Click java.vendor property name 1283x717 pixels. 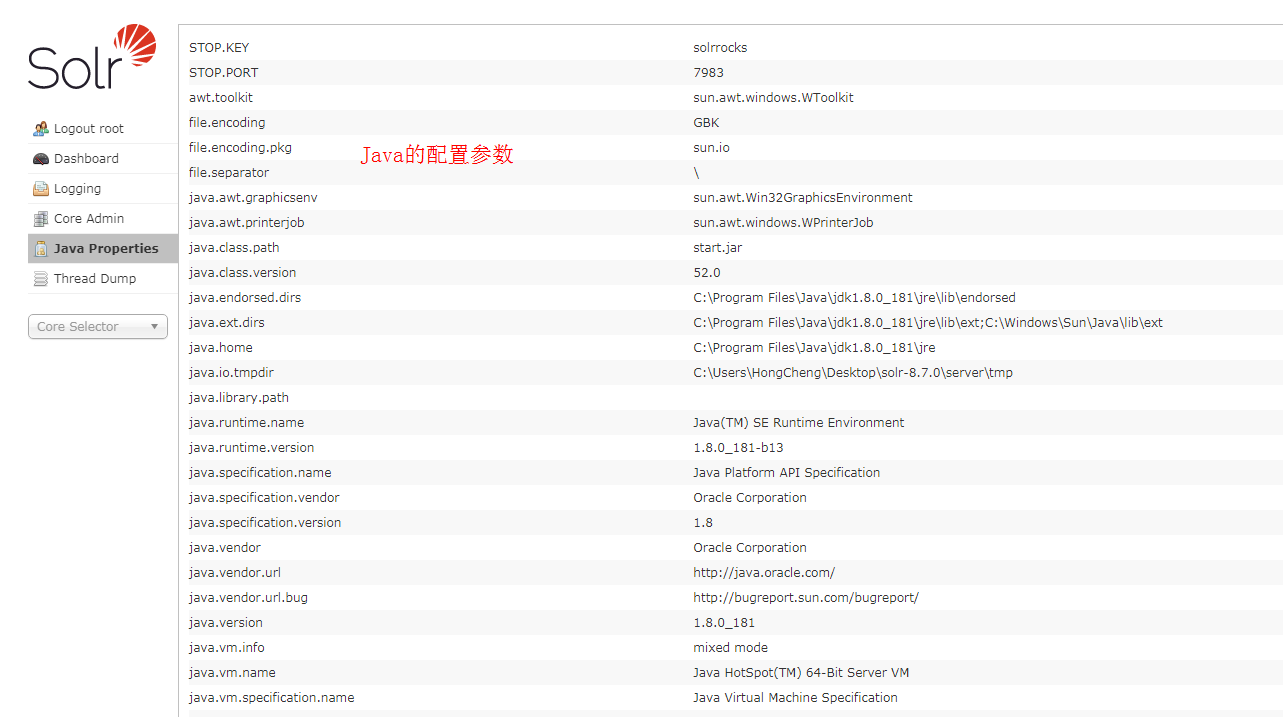225,547
